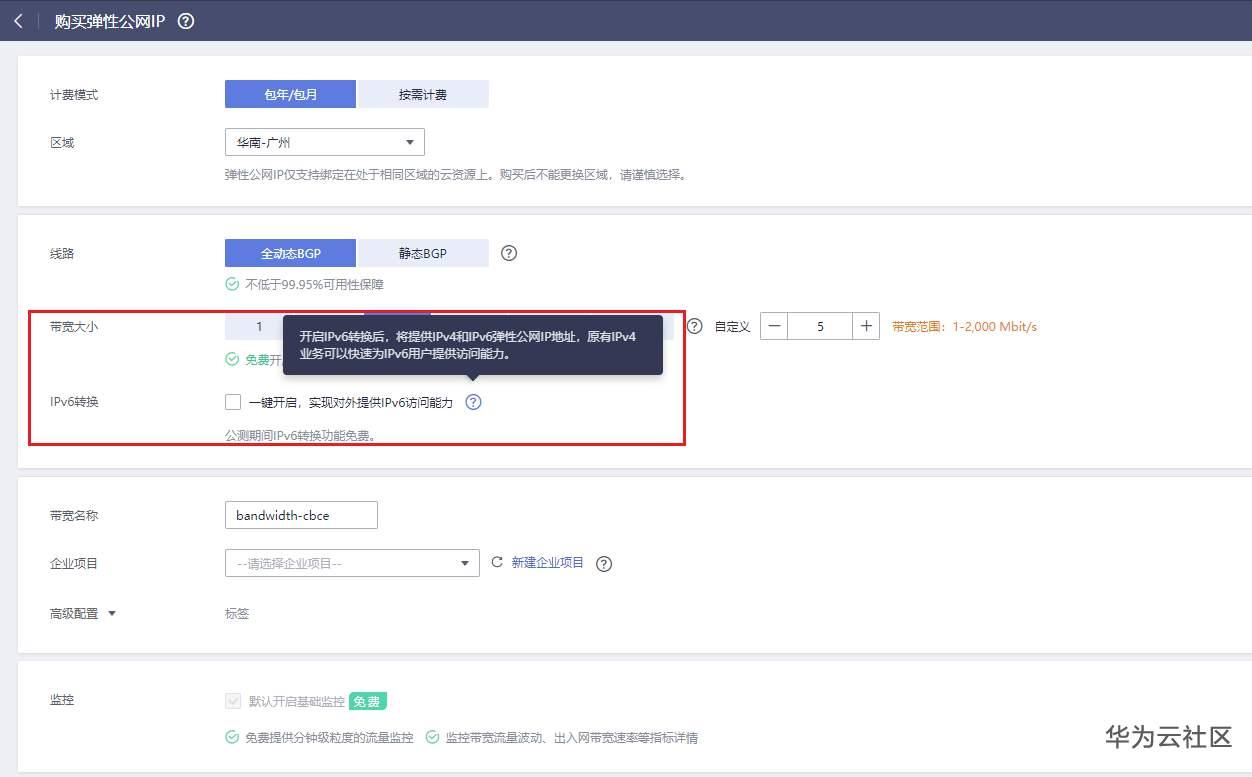Viewport: 1252px width, 777px height.
Task: Select the 包年/包月 billing tab
Action: click(x=290, y=93)
